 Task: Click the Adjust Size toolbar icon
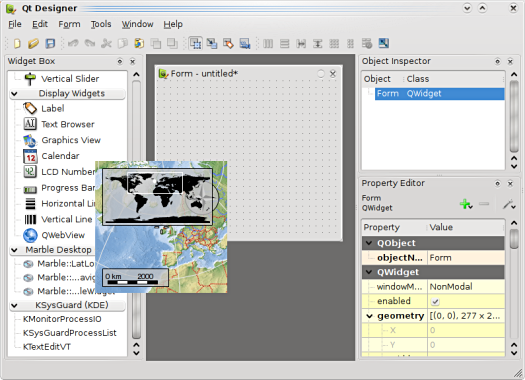(384, 43)
